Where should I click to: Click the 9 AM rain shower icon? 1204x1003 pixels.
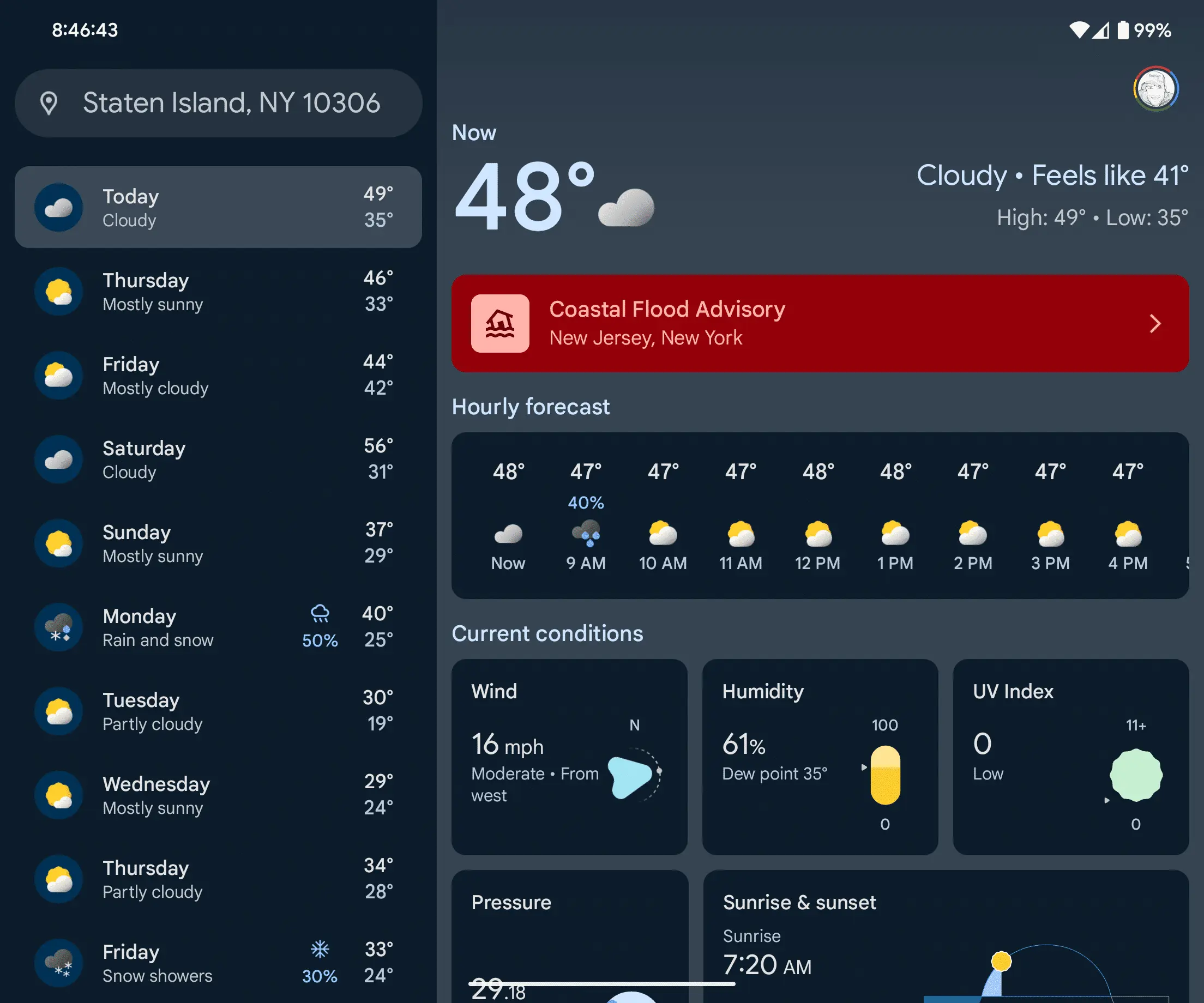tap(586, 533)
